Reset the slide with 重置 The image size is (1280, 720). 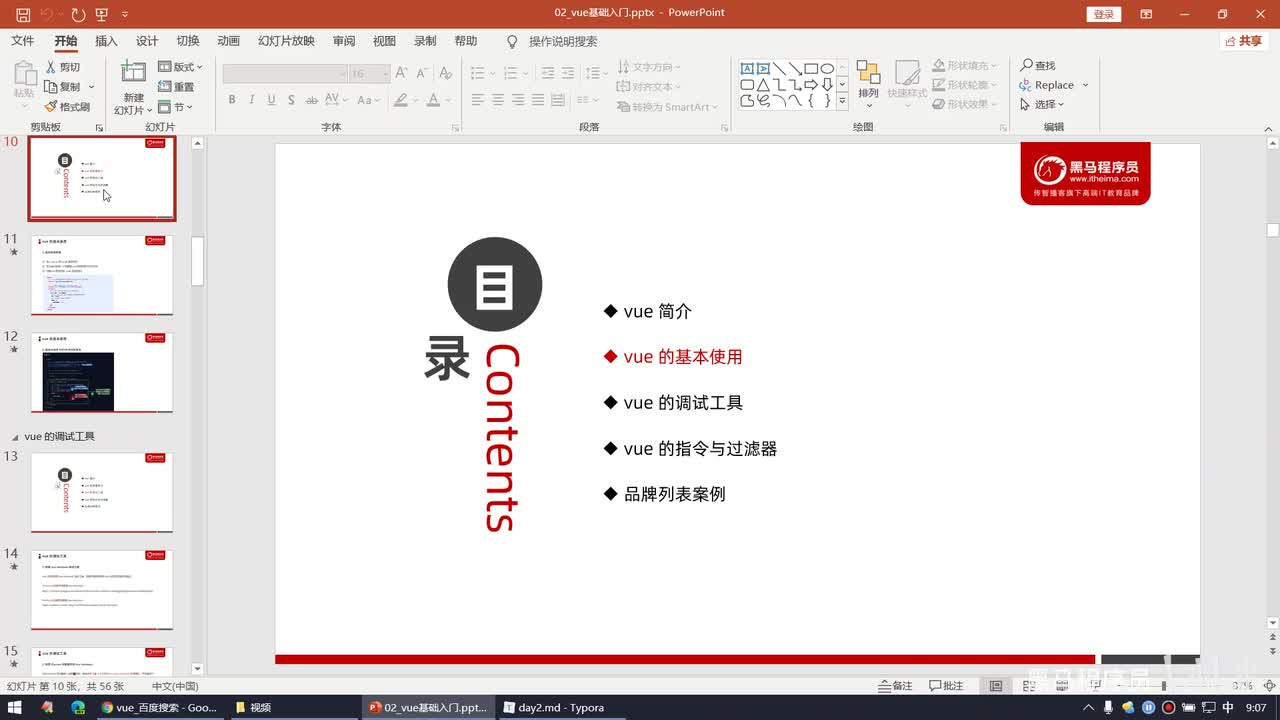coord(177,87)
